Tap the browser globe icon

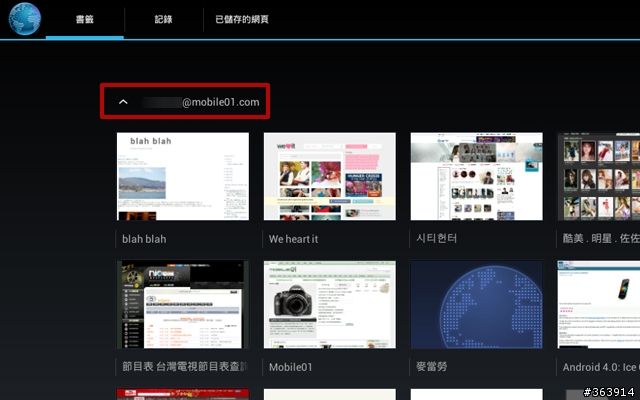click(24, 19)
